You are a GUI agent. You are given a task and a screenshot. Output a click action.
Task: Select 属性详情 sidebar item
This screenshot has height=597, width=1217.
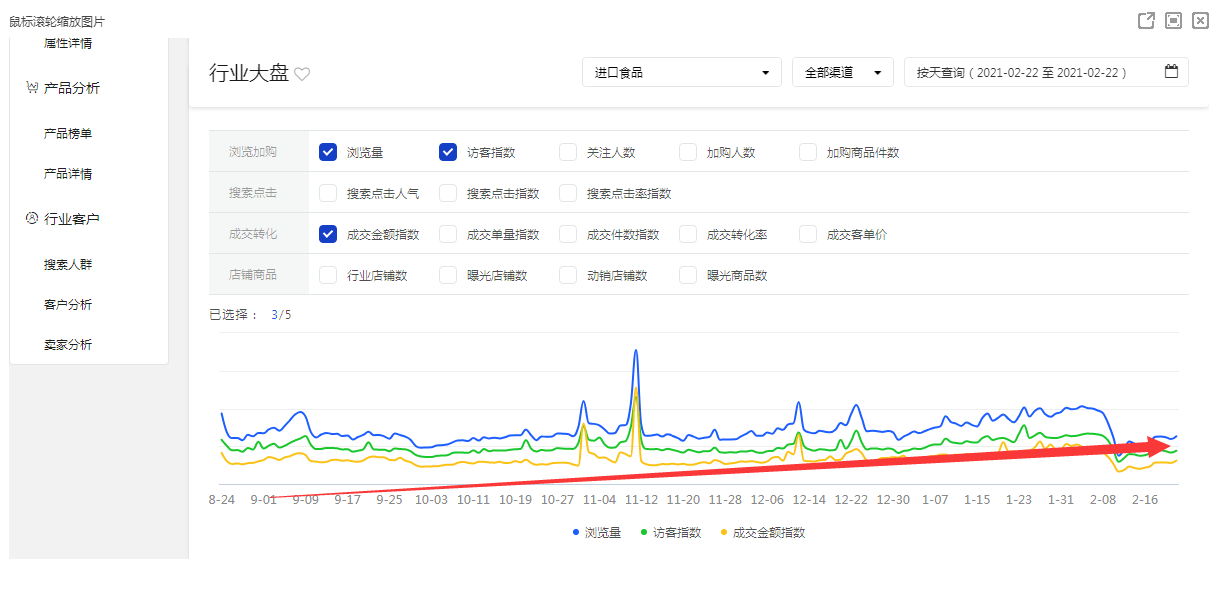pyautogui.click(x=68, y=44)
